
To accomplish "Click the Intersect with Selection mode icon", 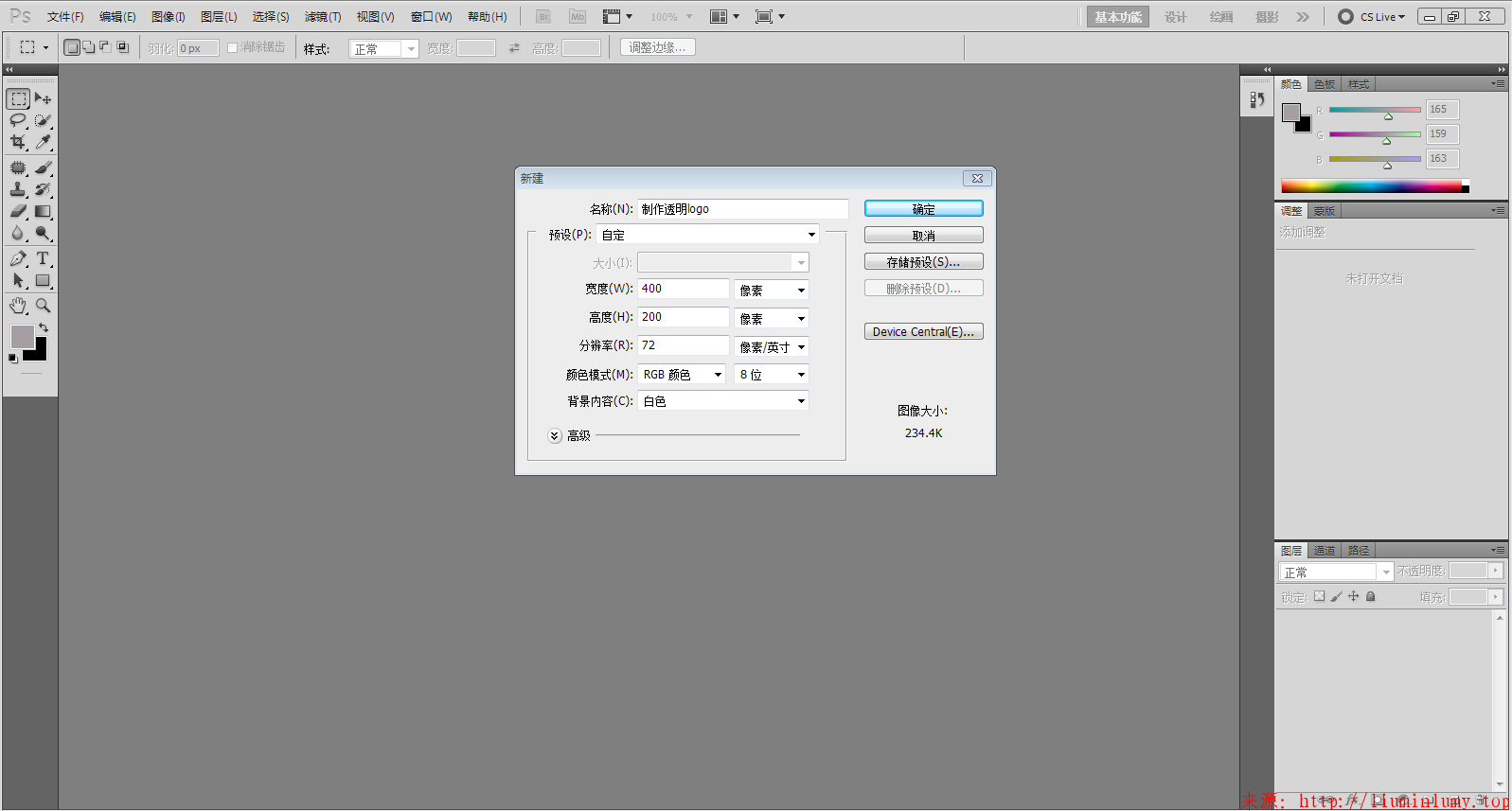I will coord(122,47).
